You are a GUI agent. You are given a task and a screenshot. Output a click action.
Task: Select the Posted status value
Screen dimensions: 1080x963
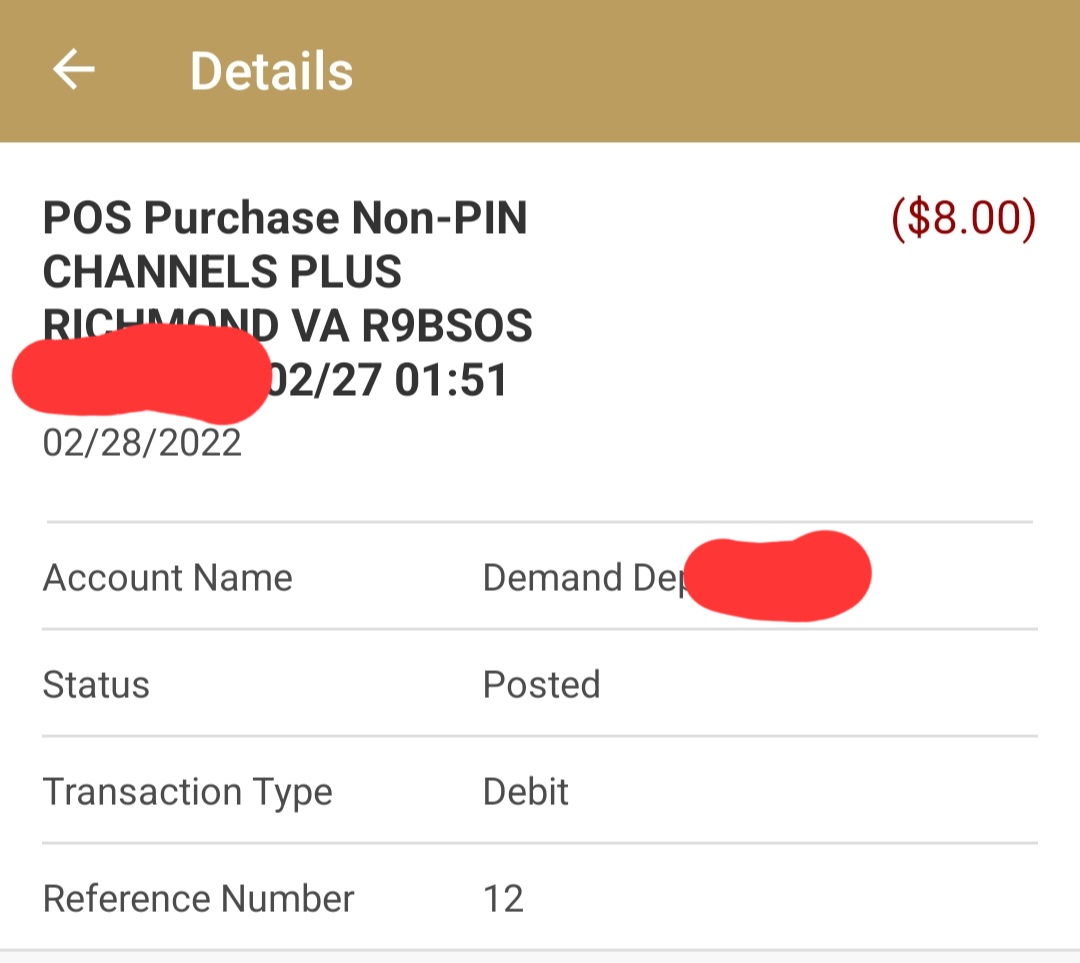[x=541, y=685]
